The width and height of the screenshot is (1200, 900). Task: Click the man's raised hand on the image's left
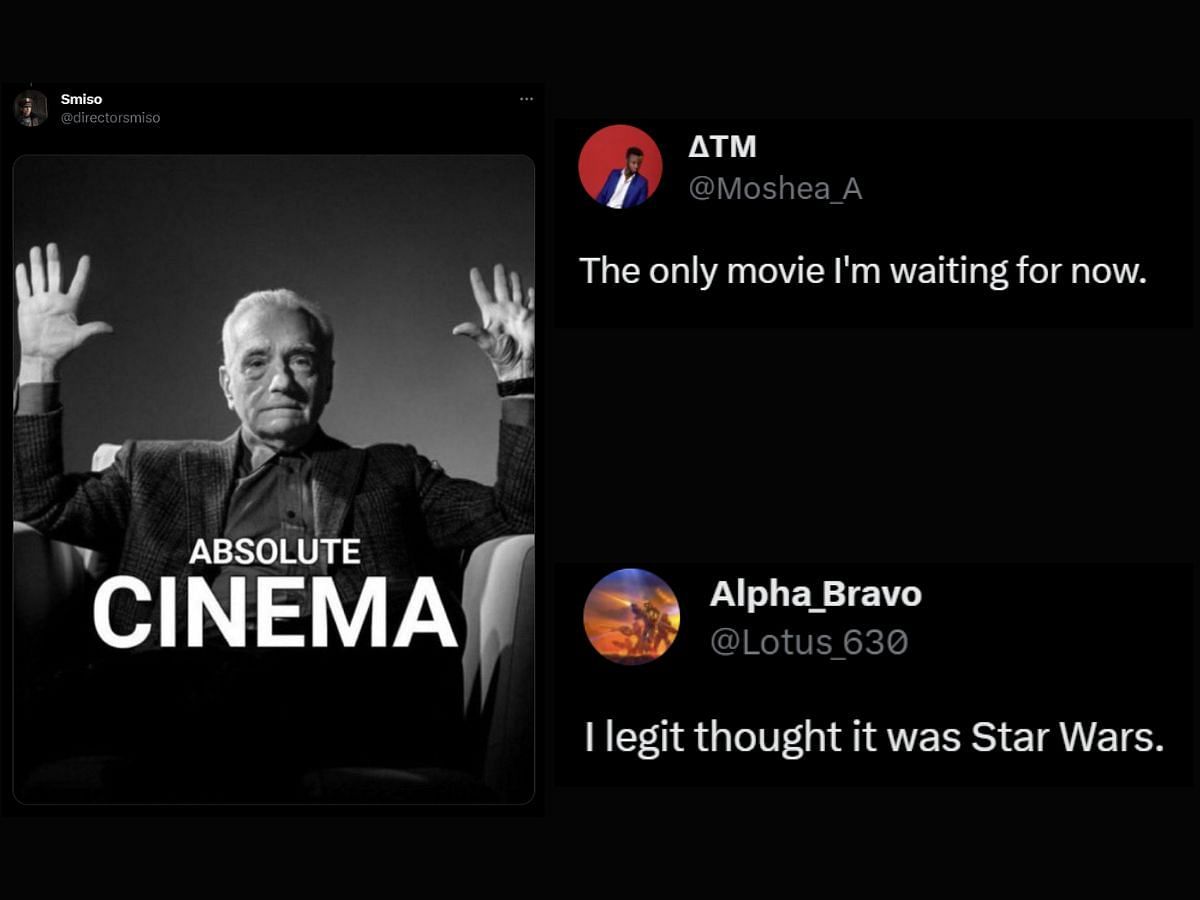(55, 305)
